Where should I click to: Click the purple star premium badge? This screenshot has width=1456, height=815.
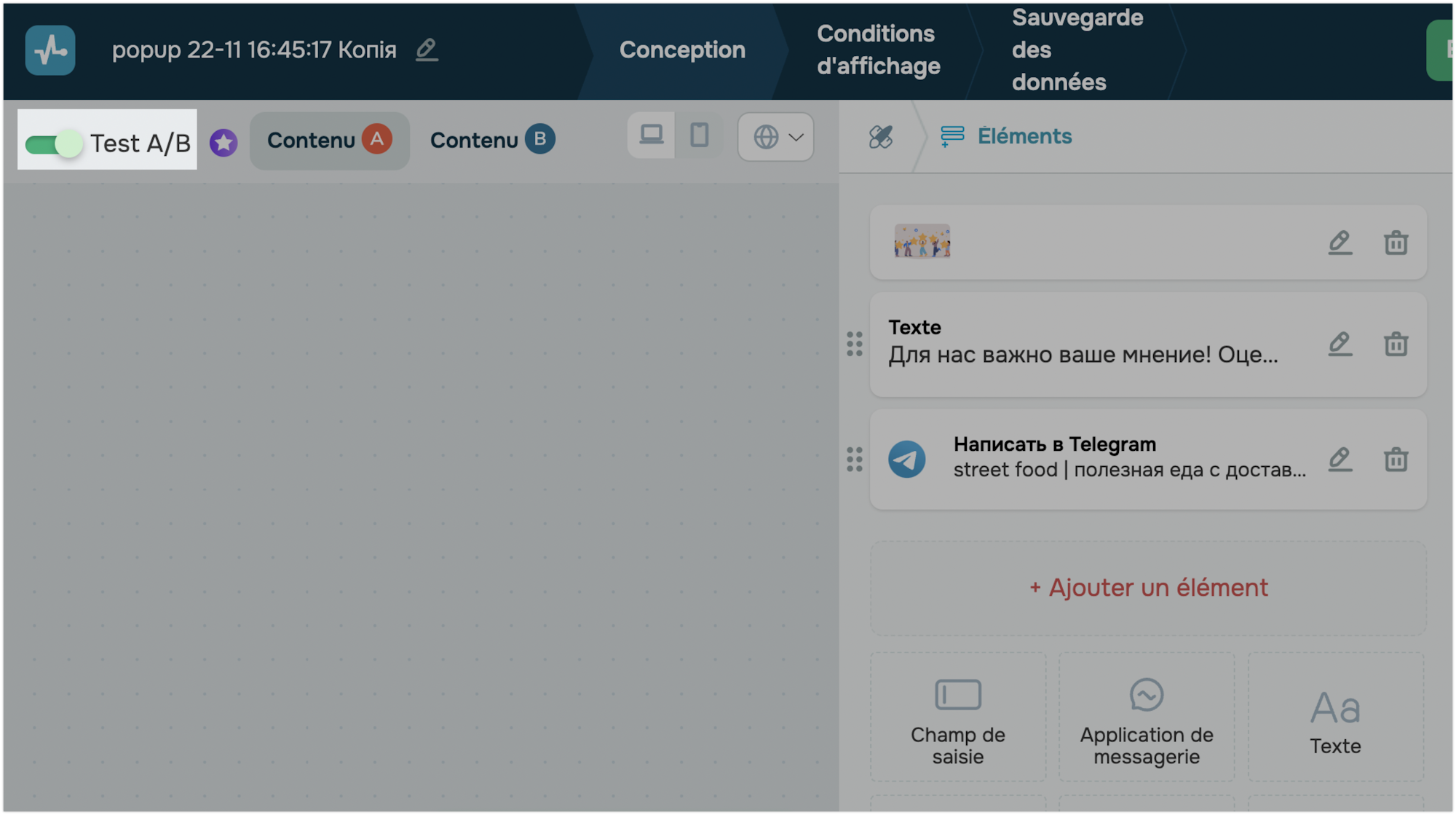pyautogui.click(x=223, y=142)
